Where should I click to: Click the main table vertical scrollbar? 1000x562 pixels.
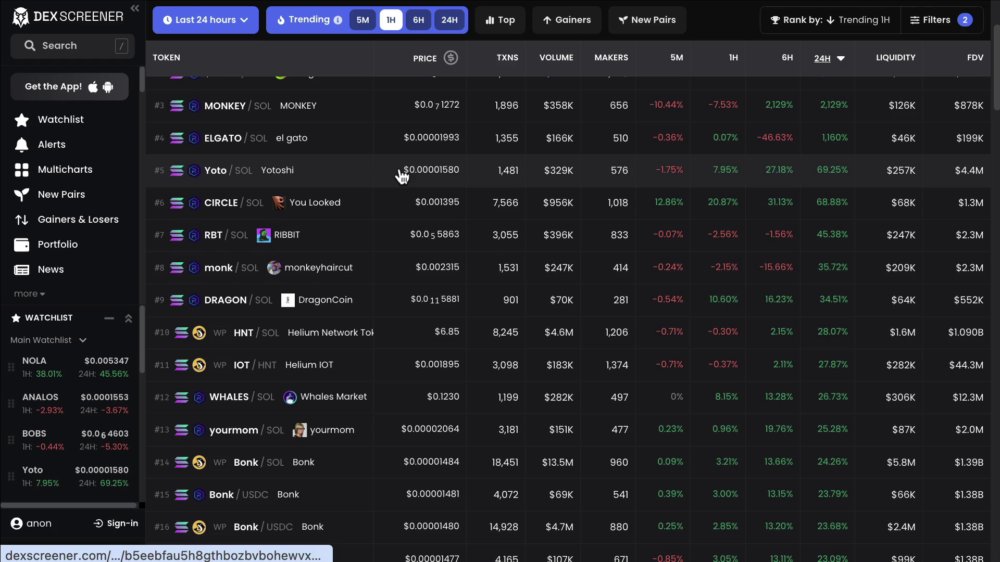pos(996,67)
